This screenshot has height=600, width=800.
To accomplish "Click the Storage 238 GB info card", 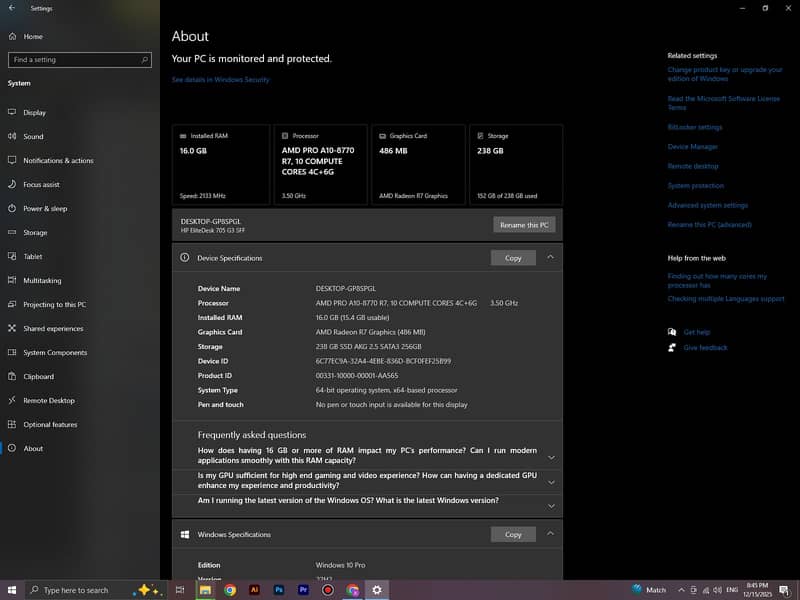I will point(516,165).
